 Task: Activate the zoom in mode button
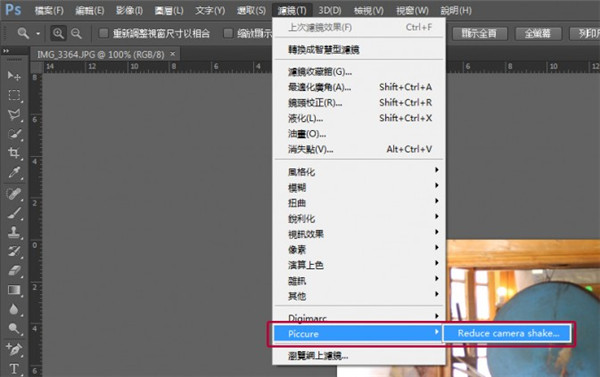[x=58, y=34]
